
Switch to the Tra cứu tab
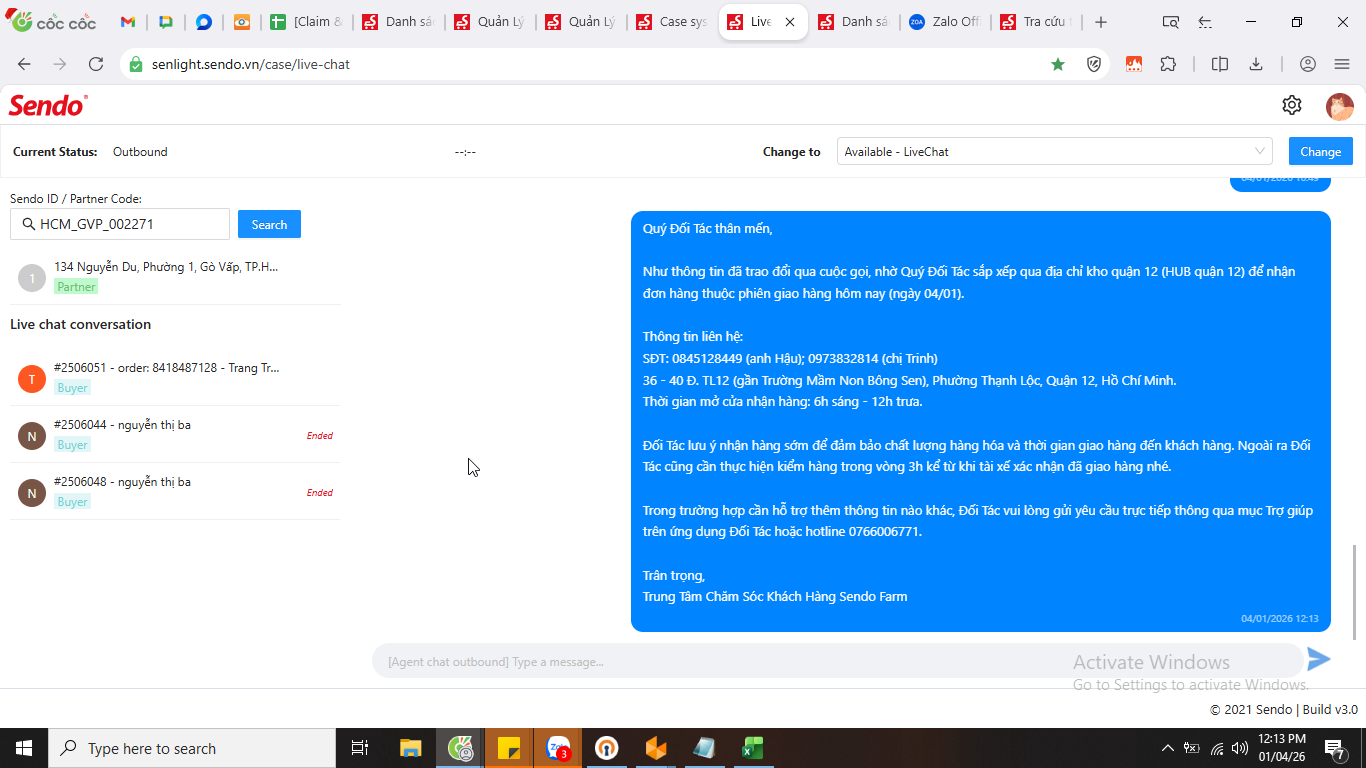coord(1036,22)
